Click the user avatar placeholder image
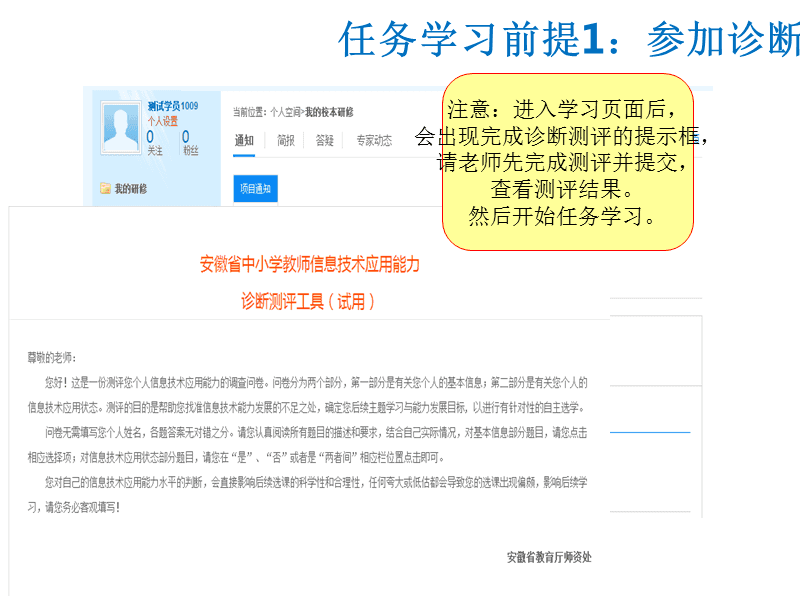The image size is (800, 600). [x=120, y=127]
